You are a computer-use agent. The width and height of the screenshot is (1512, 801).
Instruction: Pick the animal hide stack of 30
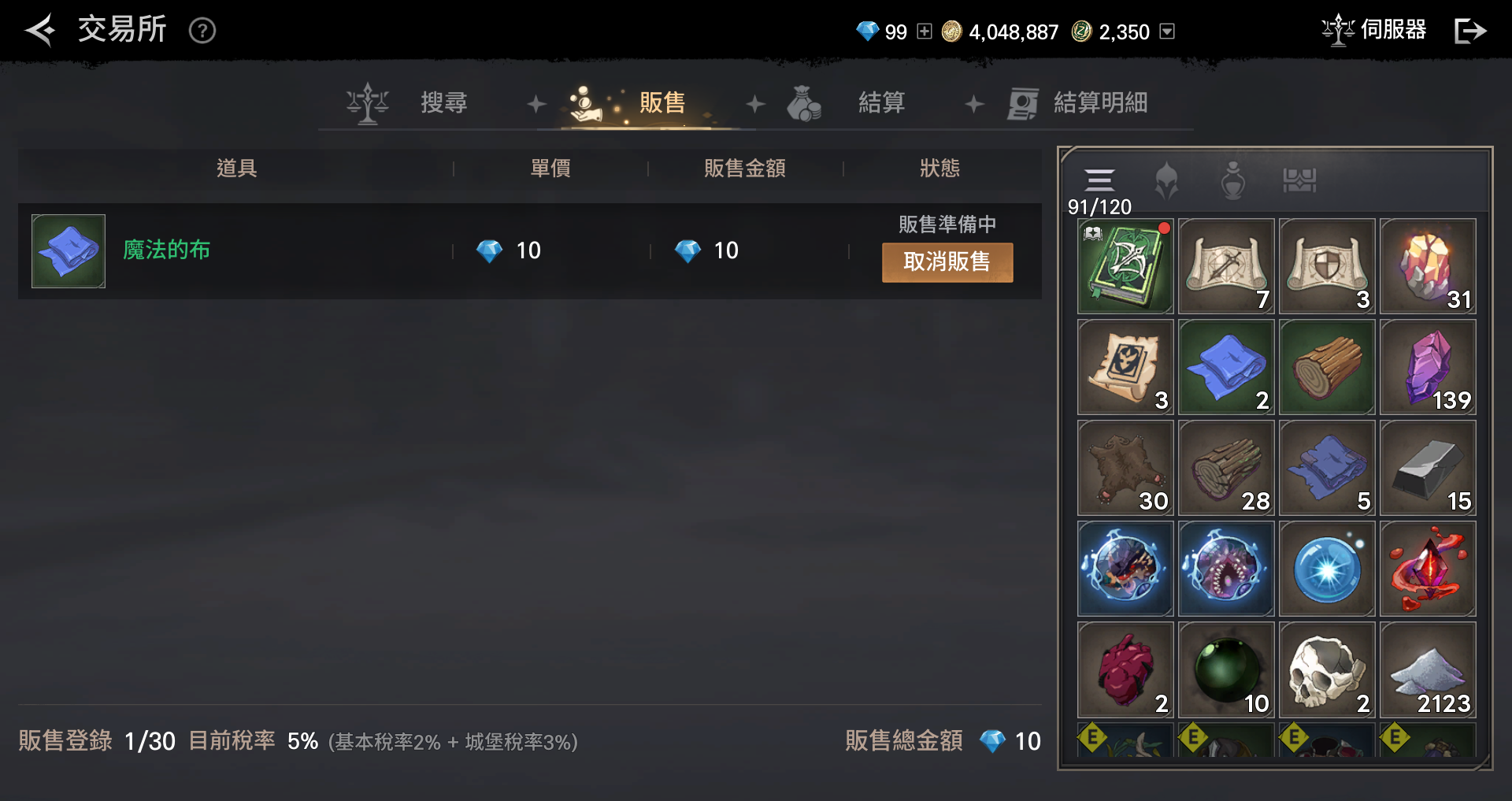click(x=1125, y=469)
